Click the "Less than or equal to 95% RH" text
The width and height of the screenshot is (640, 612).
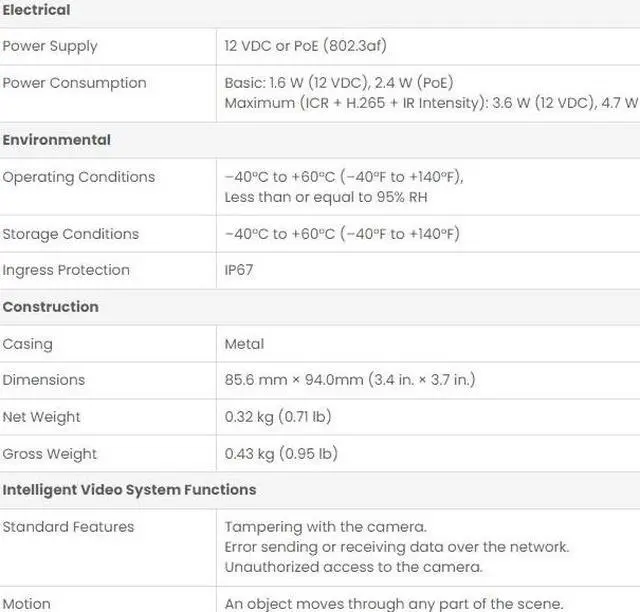click(326, 197)
